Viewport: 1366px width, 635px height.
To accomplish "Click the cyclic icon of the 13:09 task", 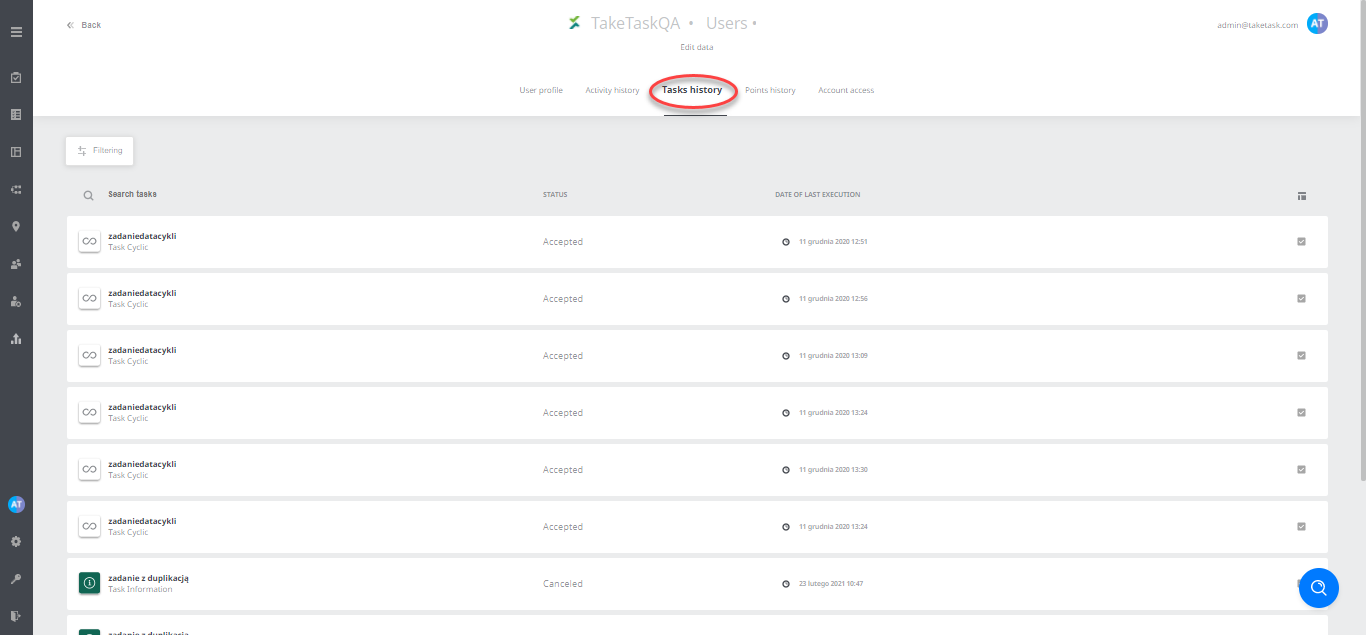I will coord(89,356).
